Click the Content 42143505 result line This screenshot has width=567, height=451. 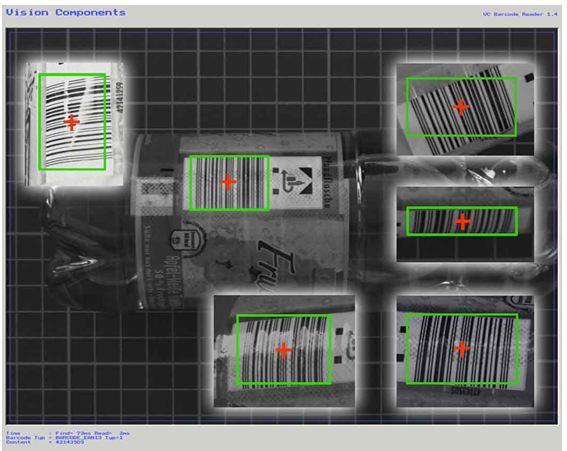45,442
